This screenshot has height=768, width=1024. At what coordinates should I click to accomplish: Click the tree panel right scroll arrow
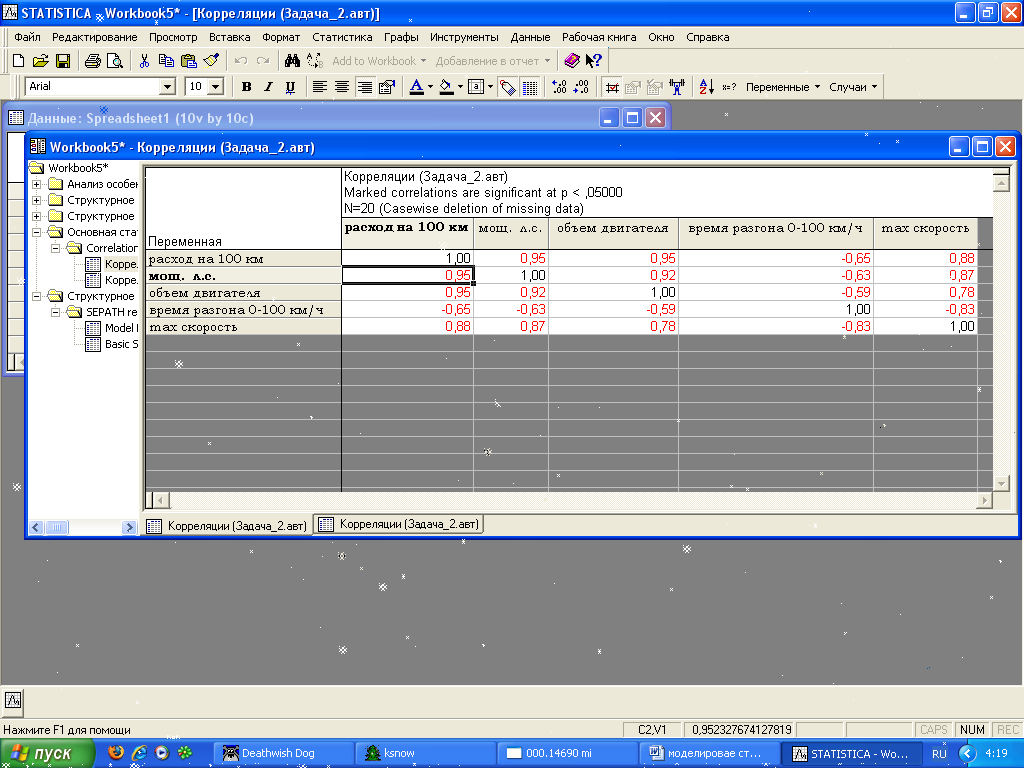click(129, 527)
